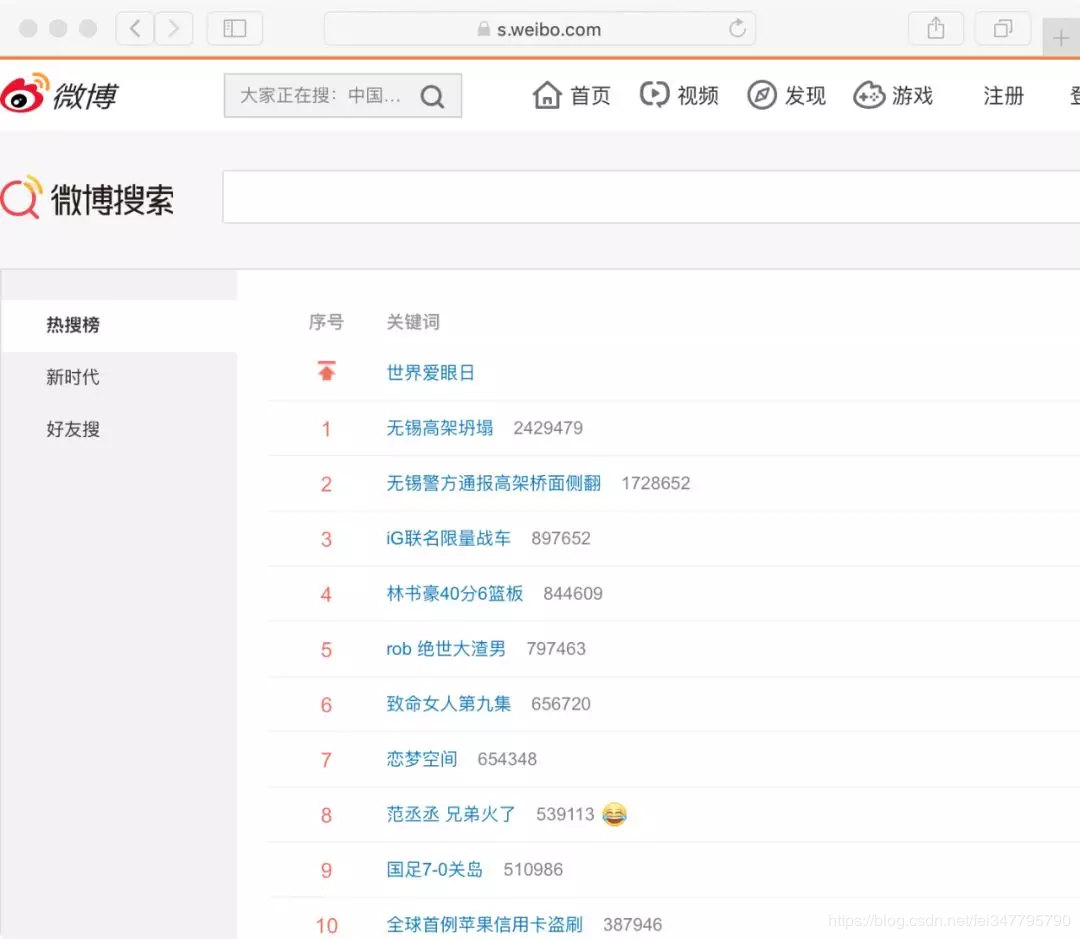Click Safari back arrow button
This screenshot has height=939, width=1080.
pyautogui.click(x=135, y=28)
